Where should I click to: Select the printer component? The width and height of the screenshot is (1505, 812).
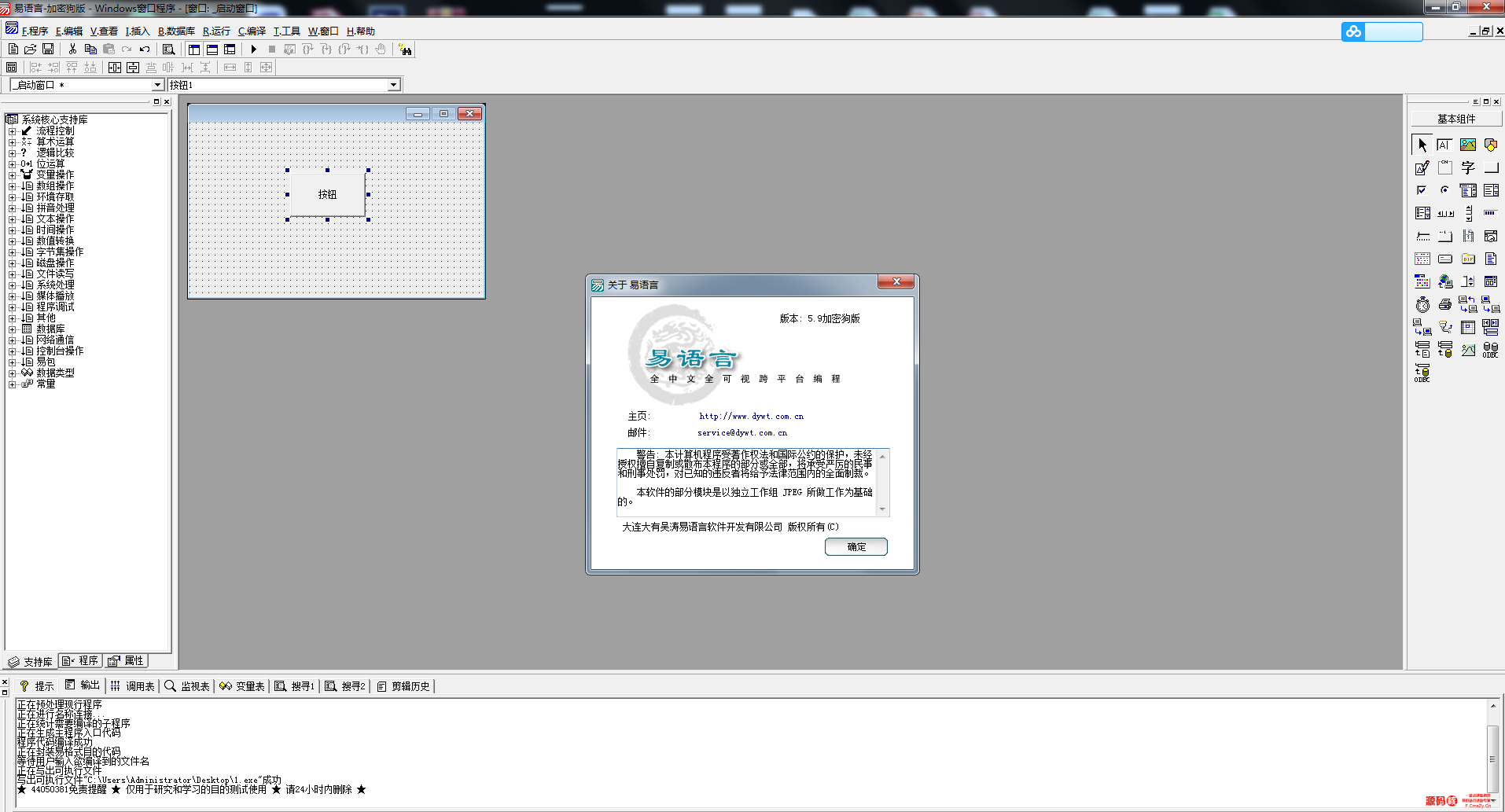[x=1445, y=304]
